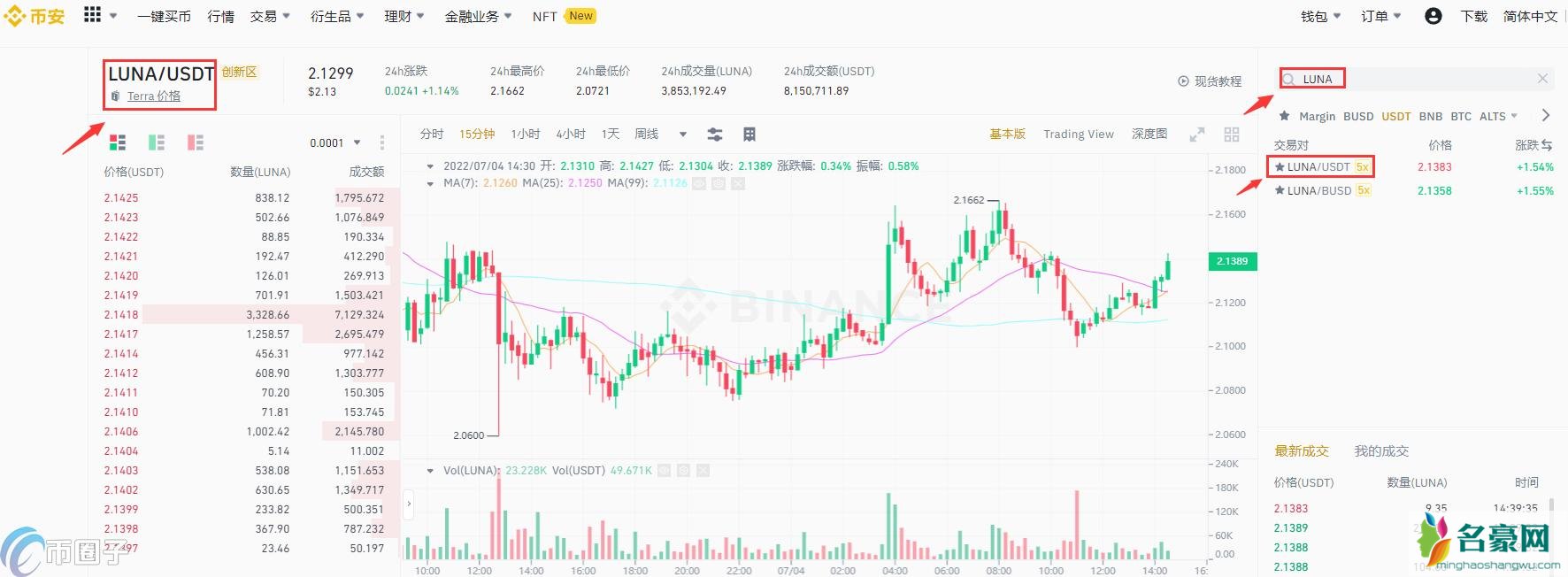Show sell orders only in order book
The height and width of the screenshot is (577, 1568).
click(196, 142)
